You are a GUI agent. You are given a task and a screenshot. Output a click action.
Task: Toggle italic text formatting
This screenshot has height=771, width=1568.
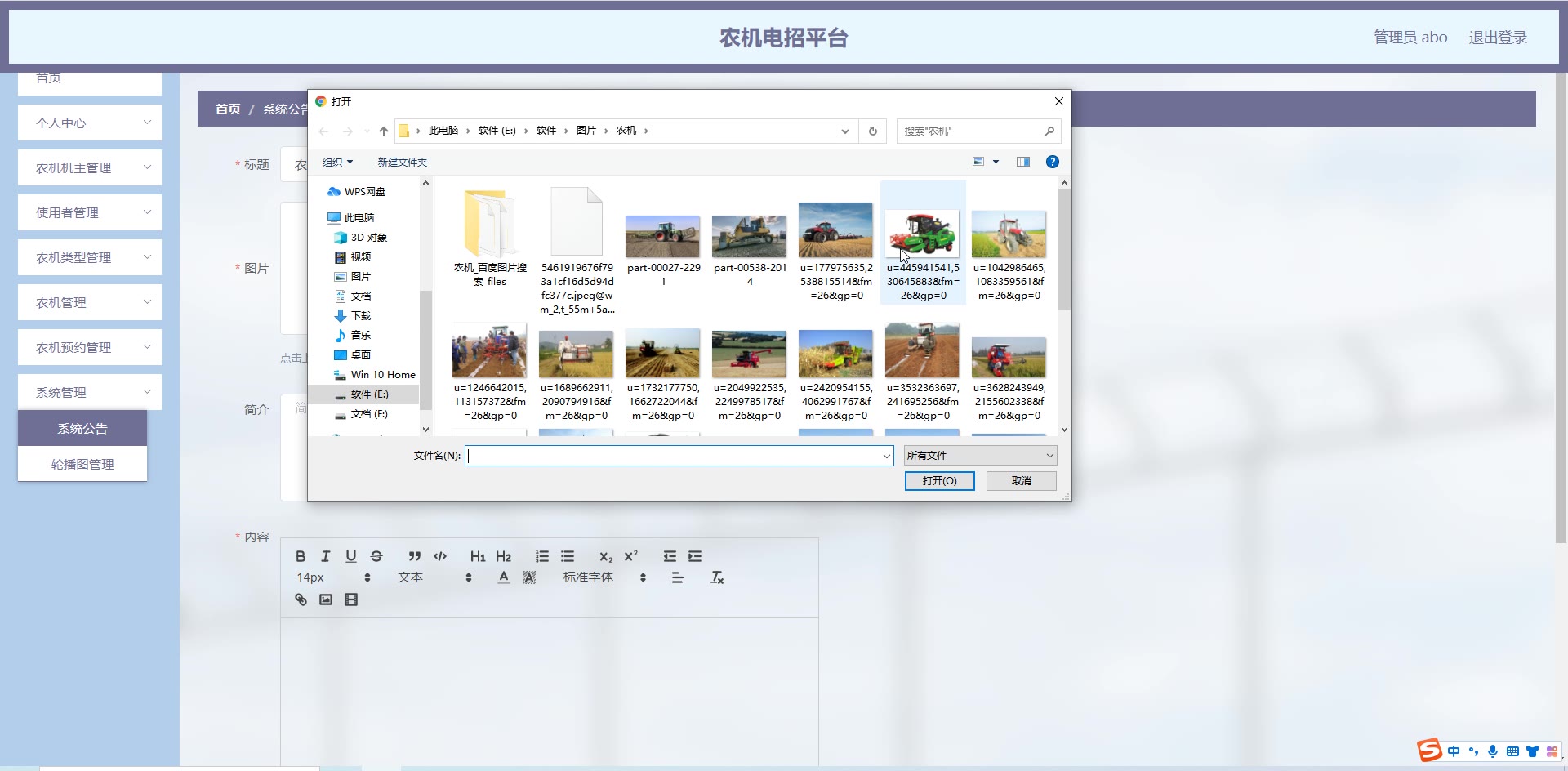(326, 556)
